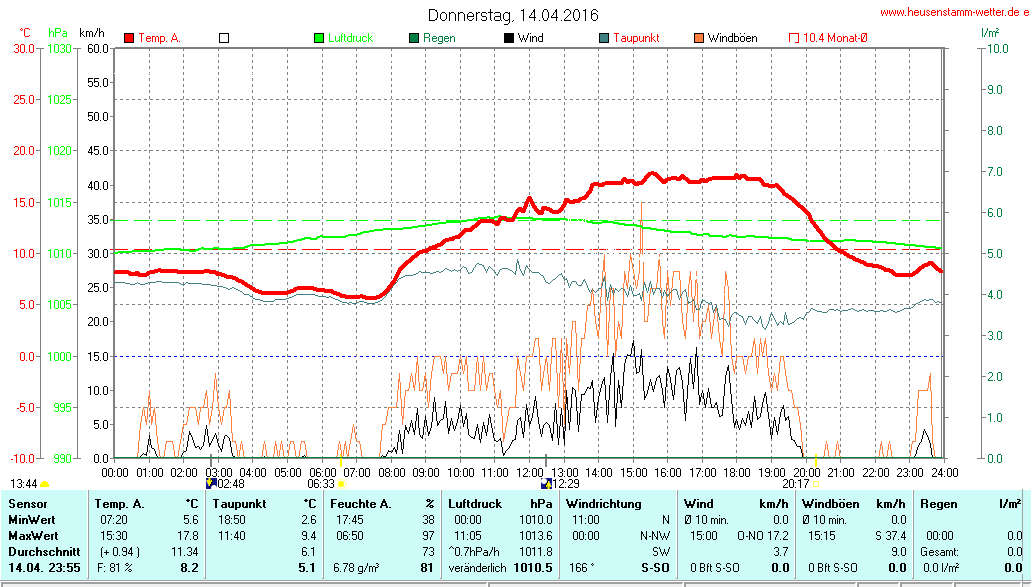Click the orange Windböen legend swatch

tap(699, 38)
